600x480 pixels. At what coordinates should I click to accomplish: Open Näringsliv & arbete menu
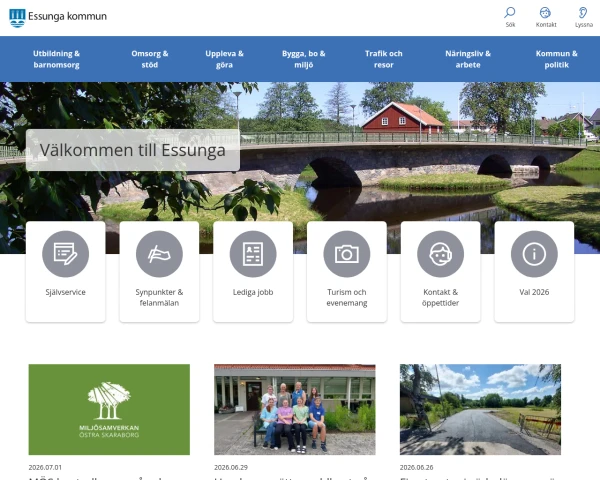click(468, 59)
